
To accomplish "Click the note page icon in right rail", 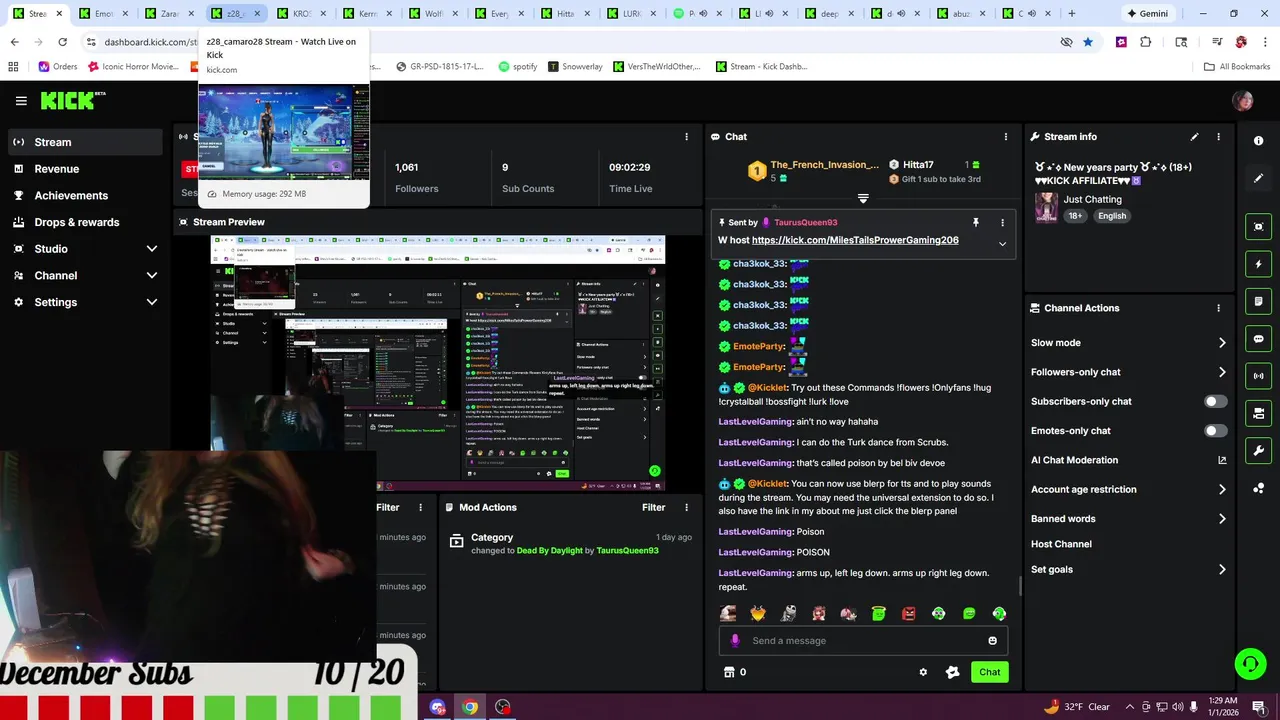I will tap(1258, 301).
